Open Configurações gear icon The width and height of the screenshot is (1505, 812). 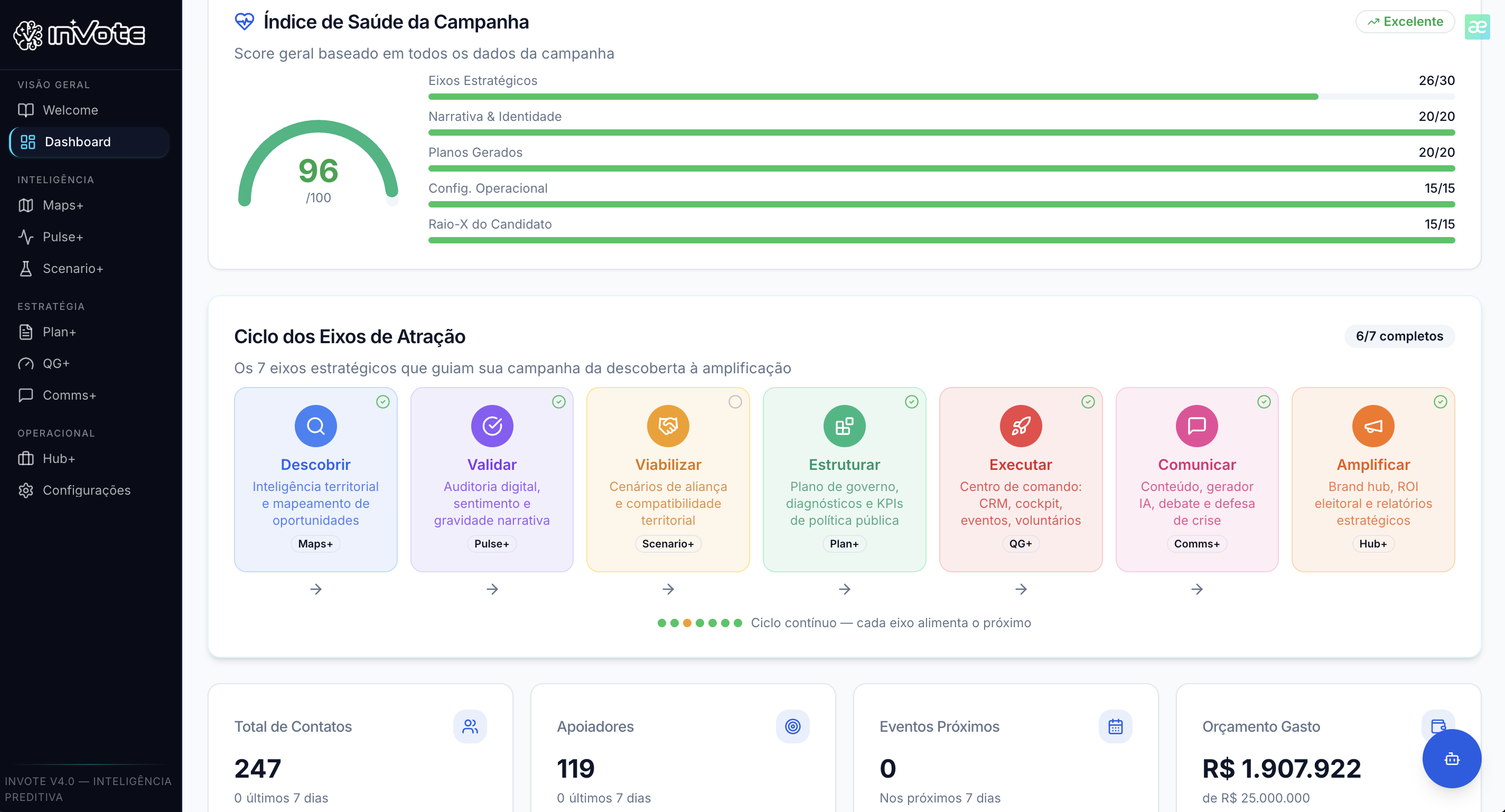click(26, 490)
